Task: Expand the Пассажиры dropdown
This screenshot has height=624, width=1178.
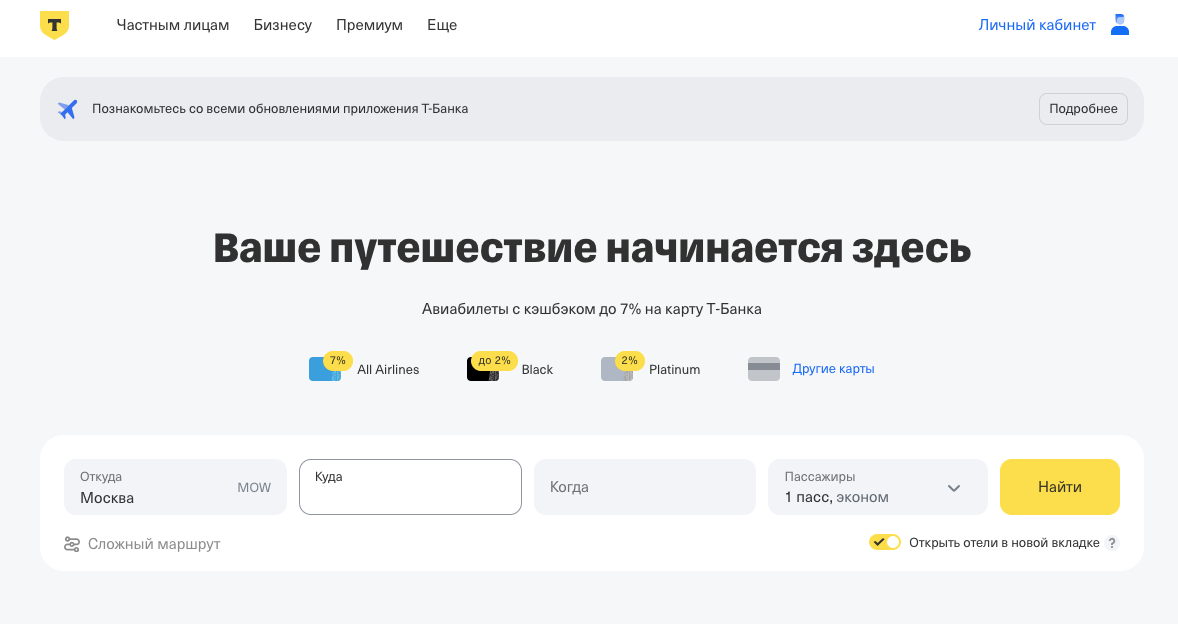Action: tap(877, 487)
